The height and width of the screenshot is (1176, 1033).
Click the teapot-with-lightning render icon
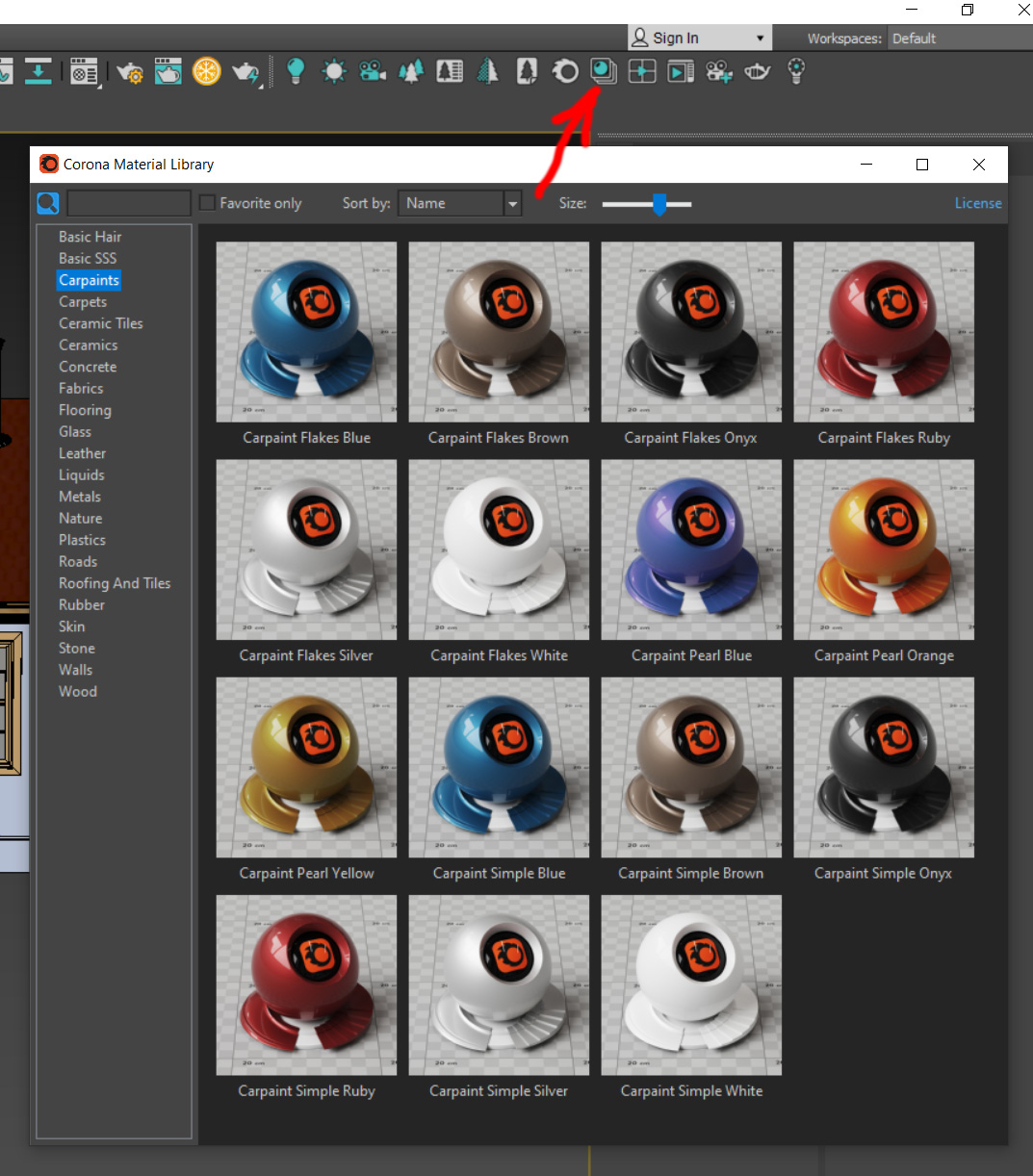pos(245,72)
